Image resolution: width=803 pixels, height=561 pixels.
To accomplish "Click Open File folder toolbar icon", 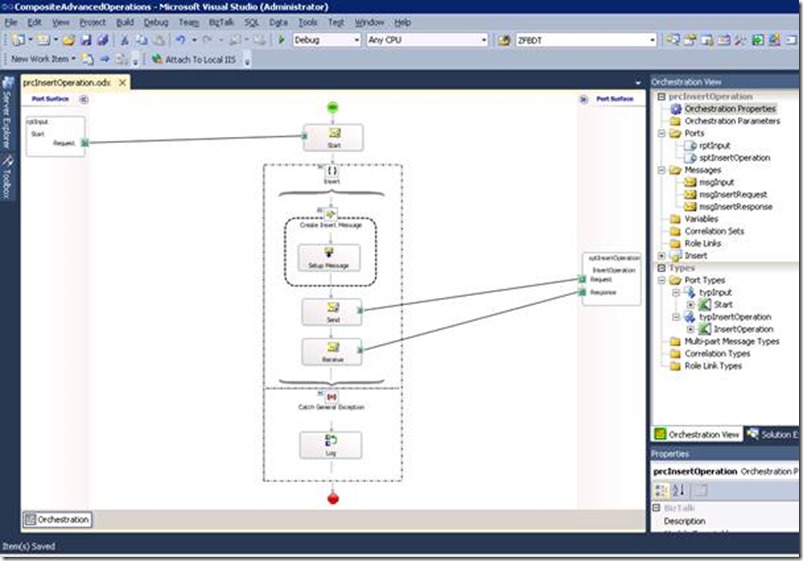I will point(68,40).
